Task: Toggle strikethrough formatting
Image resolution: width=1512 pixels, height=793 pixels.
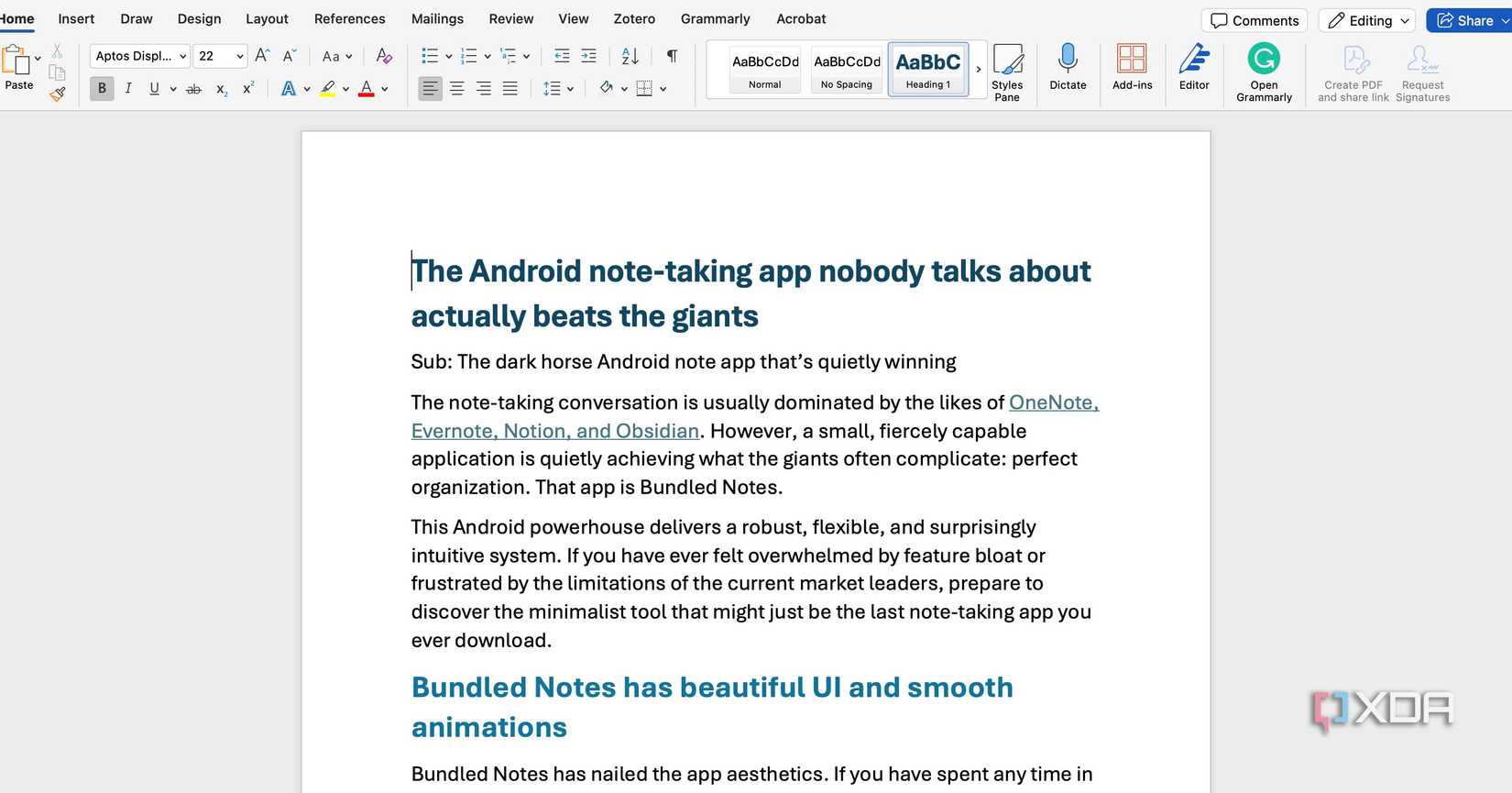Action: 193,89
